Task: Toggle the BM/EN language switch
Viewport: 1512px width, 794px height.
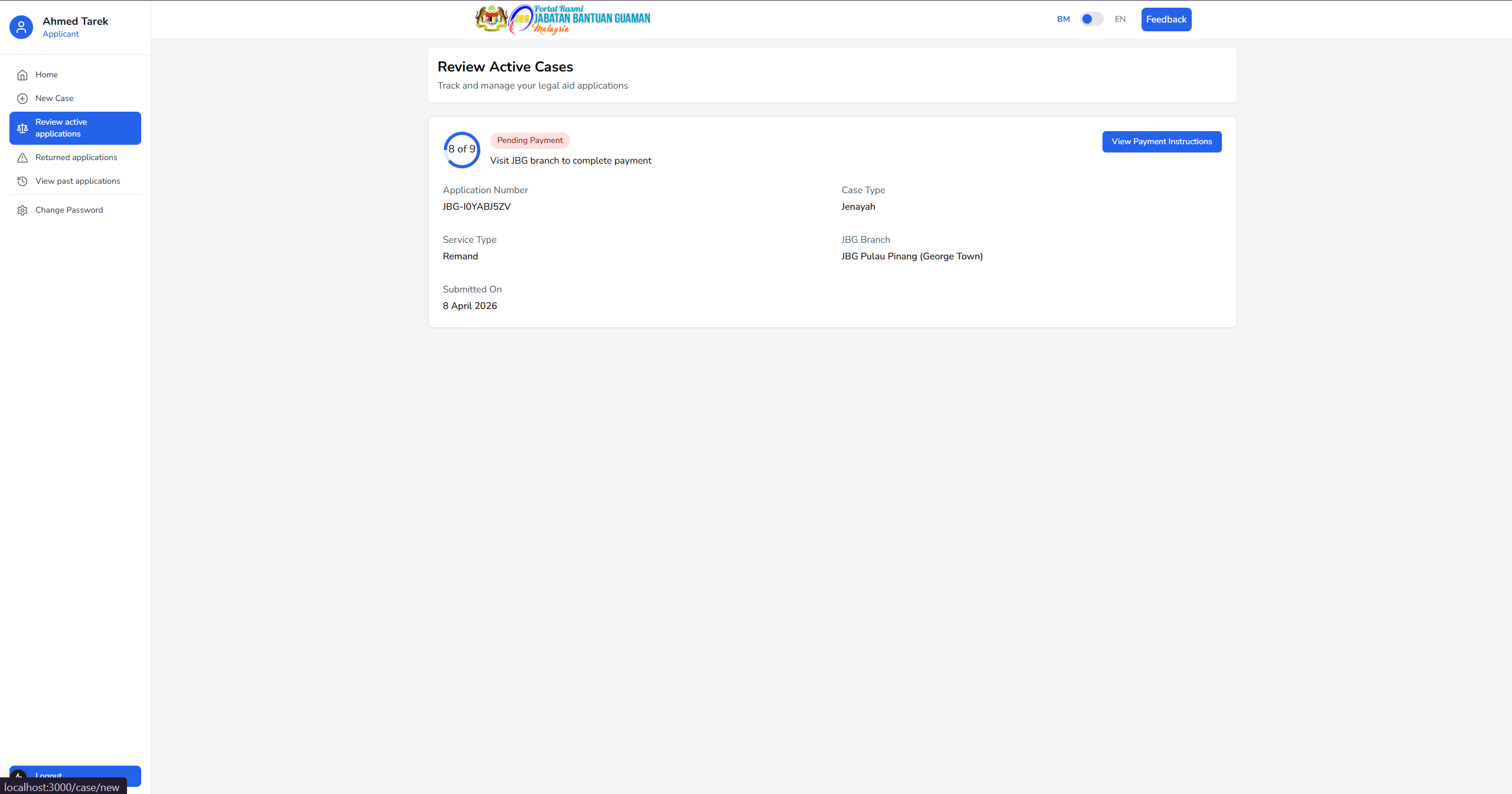Action: (x=1091, y=19)
